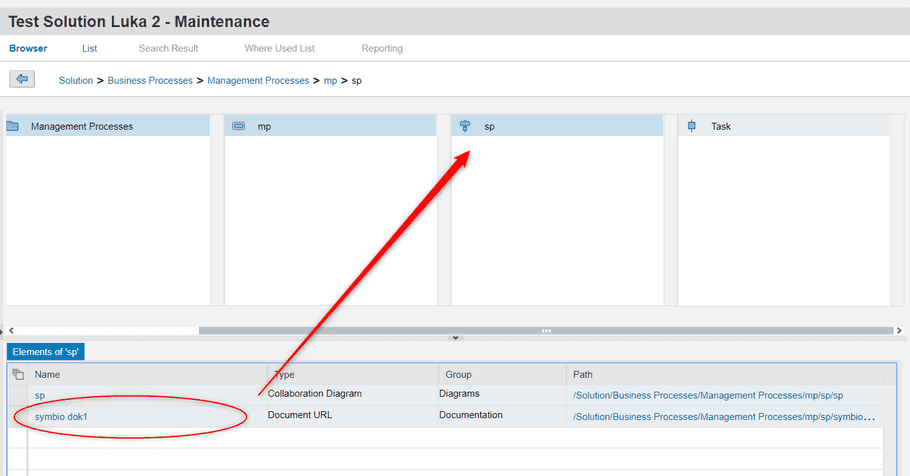Click the mp process icon

[239, 126]
